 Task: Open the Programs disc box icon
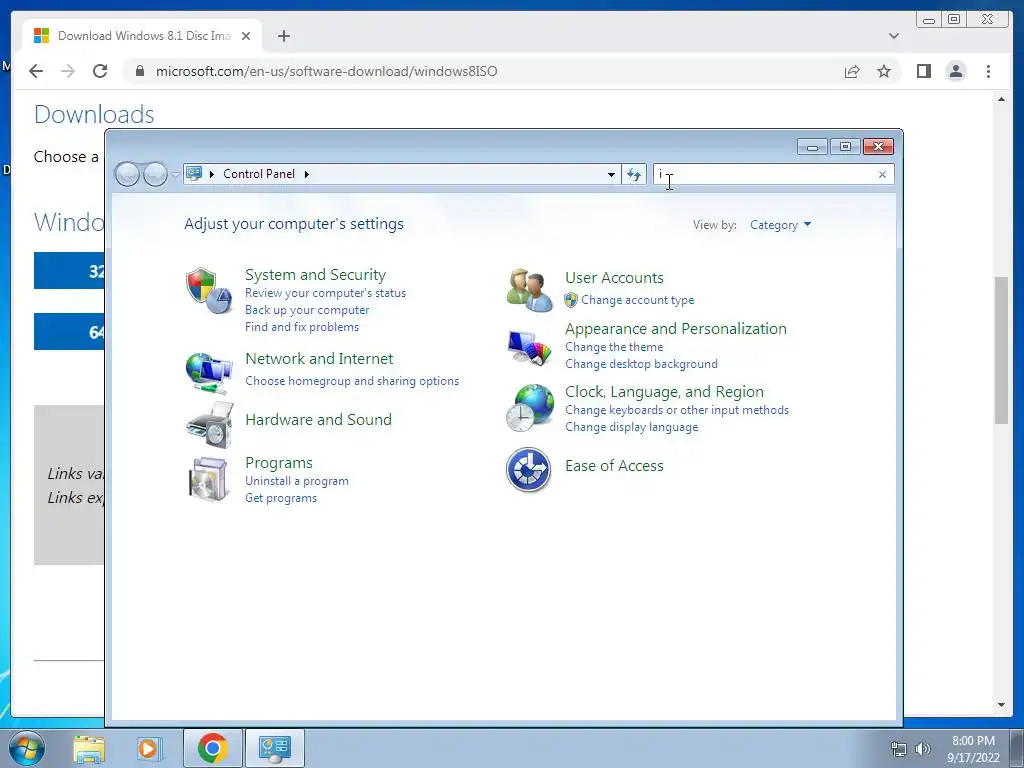[208, 479]
